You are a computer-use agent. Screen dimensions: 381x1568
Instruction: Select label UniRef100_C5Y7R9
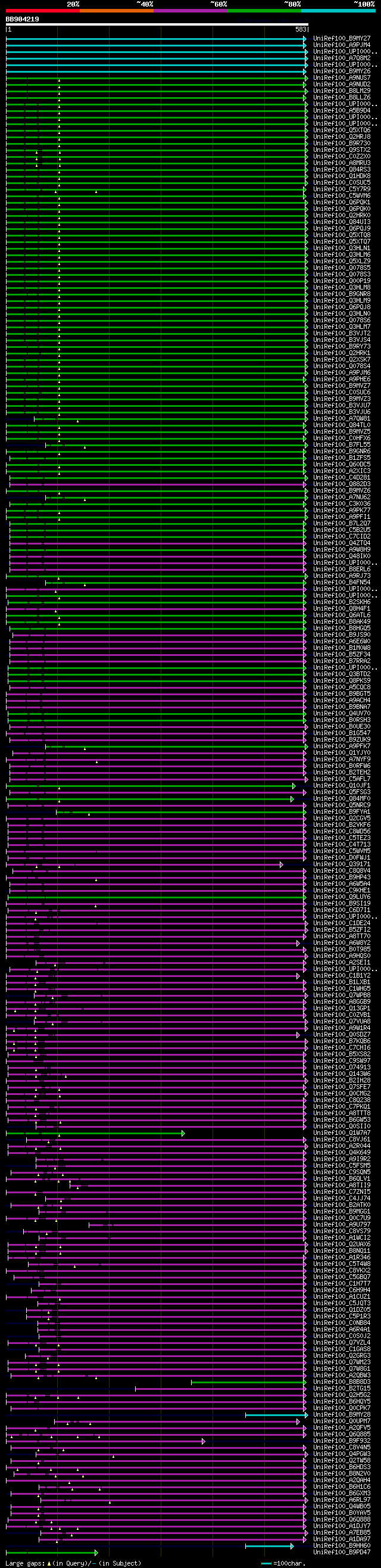point(342,189)
